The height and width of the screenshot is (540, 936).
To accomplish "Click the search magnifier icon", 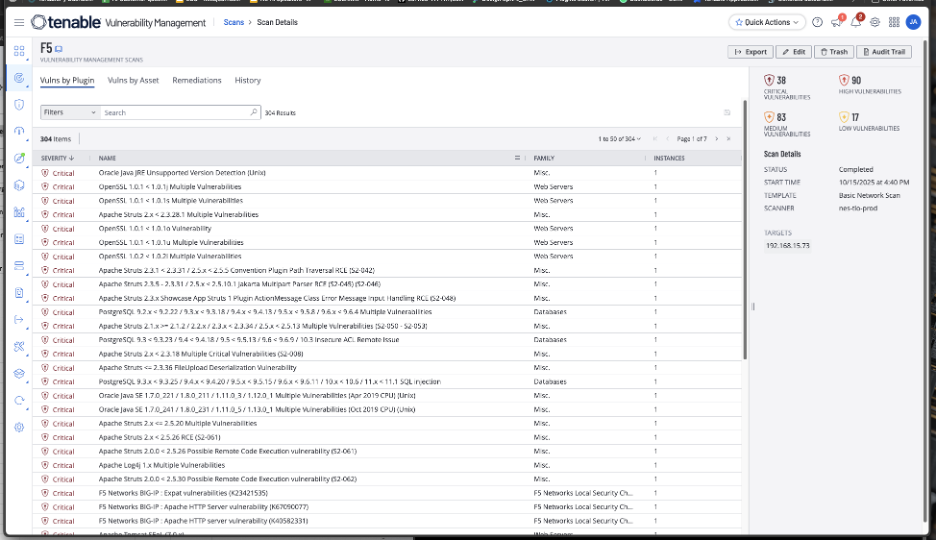I will (x=254, y=113).
